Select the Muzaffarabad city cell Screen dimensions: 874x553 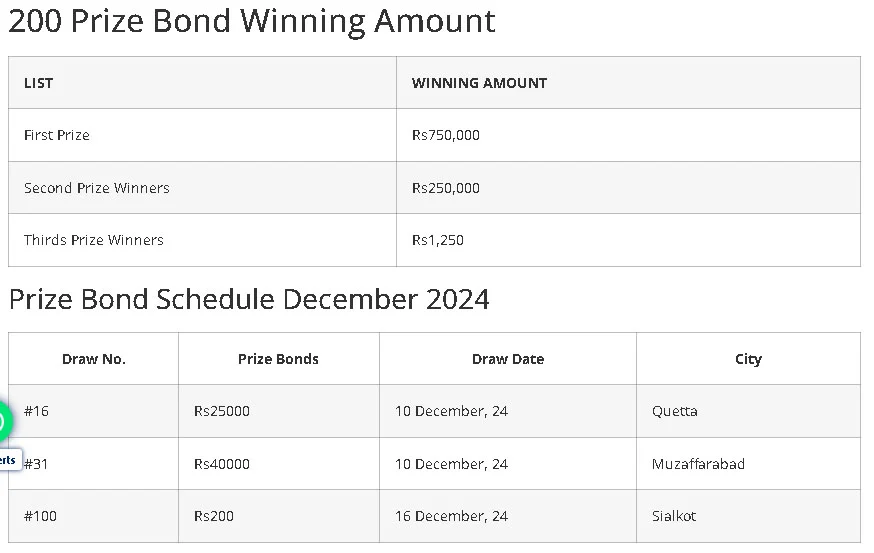tap(698, 464)
